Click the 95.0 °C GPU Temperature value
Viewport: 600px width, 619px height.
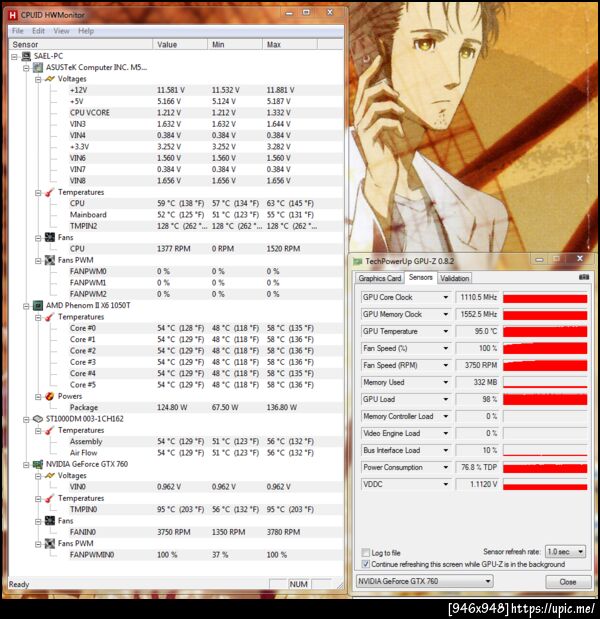(x=477, y=331)
